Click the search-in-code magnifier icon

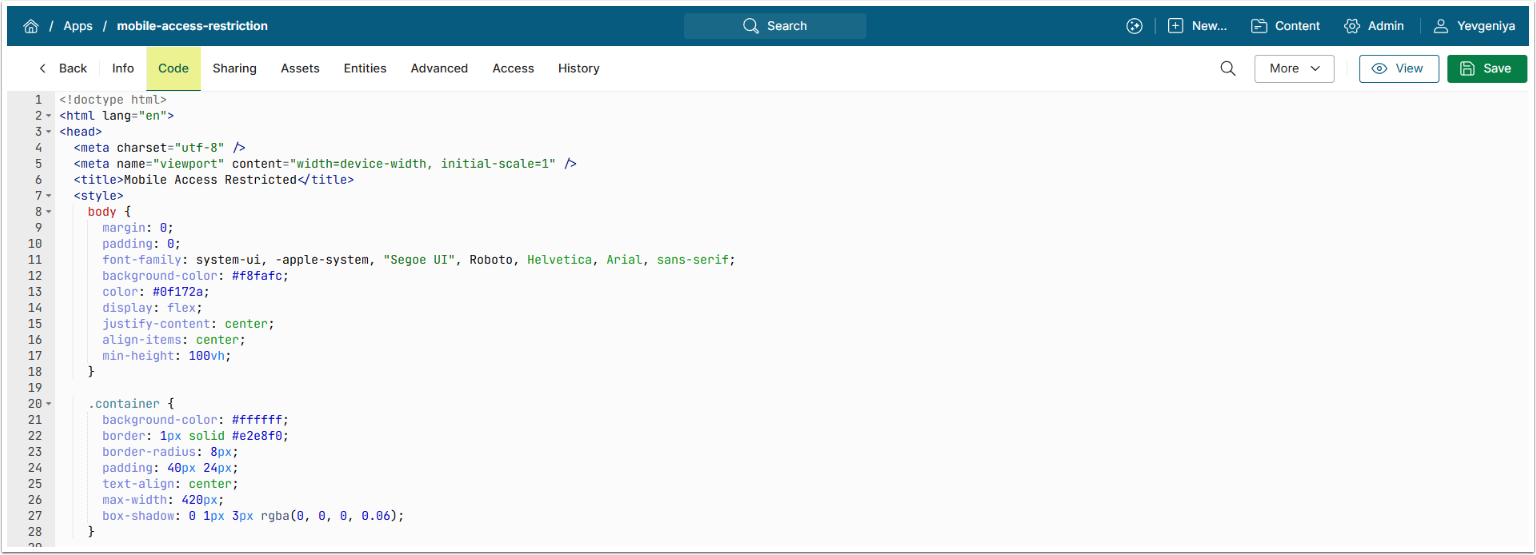point(1228,68)
